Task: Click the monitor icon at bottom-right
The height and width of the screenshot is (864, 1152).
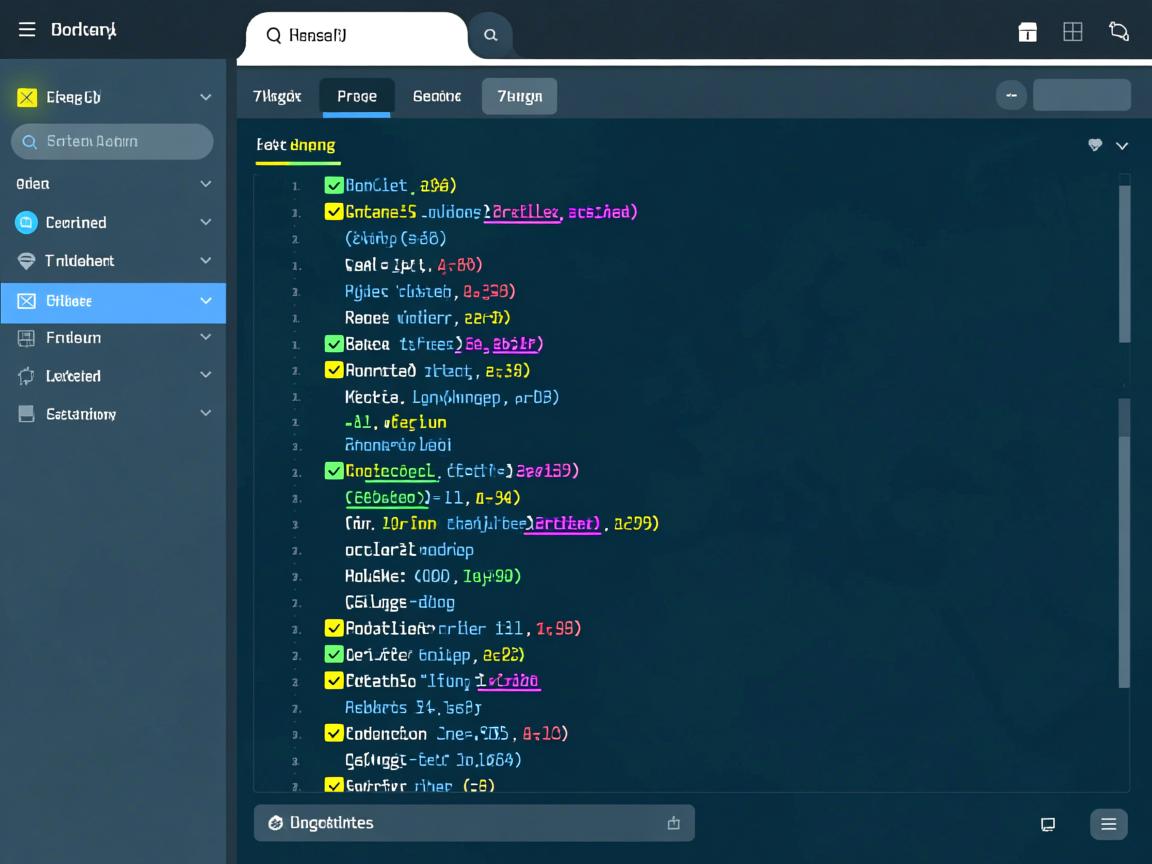Action: [x=1048, y=824]
